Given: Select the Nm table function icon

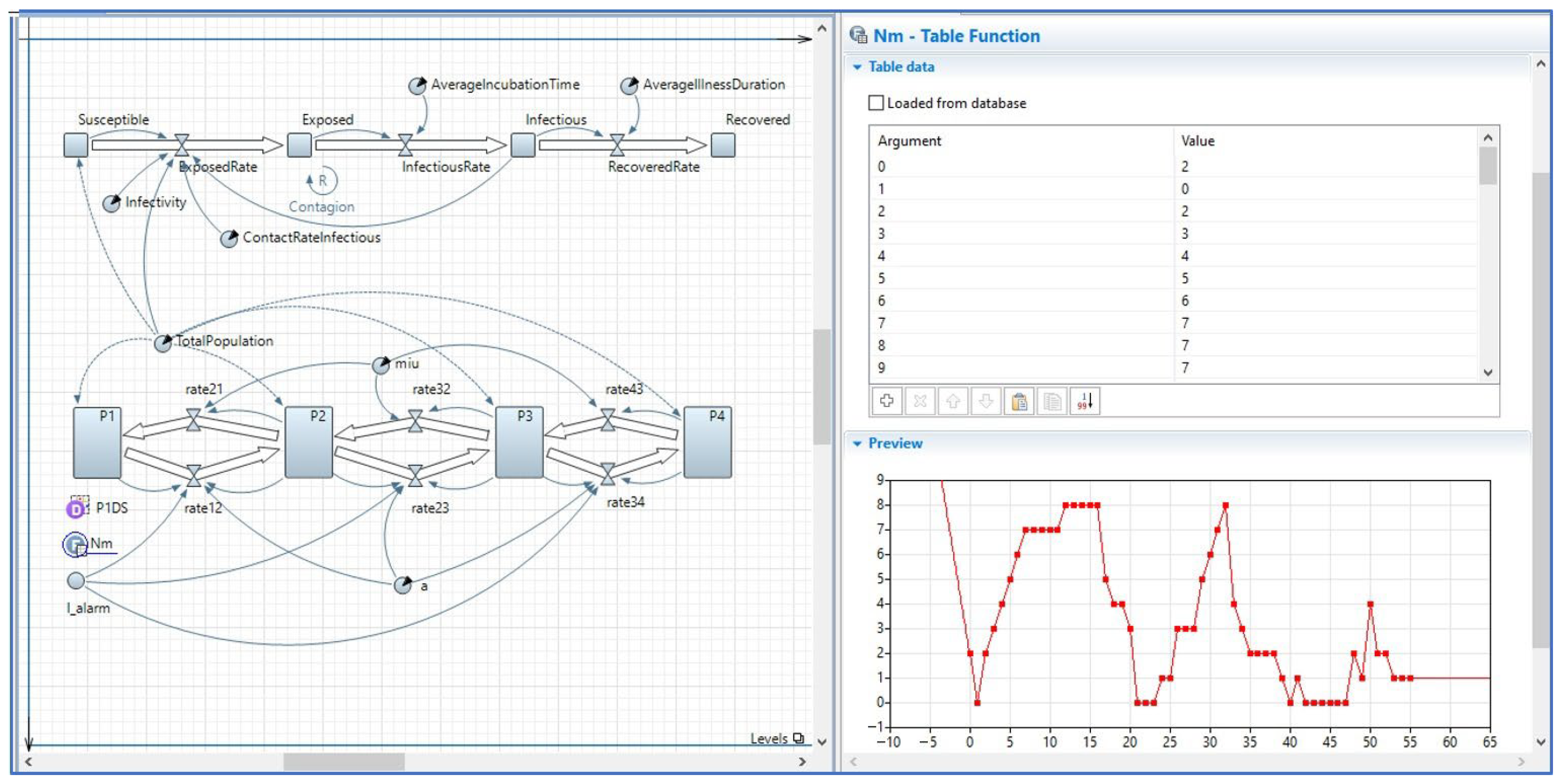Looking at the screenshot, I should point(76,544).
